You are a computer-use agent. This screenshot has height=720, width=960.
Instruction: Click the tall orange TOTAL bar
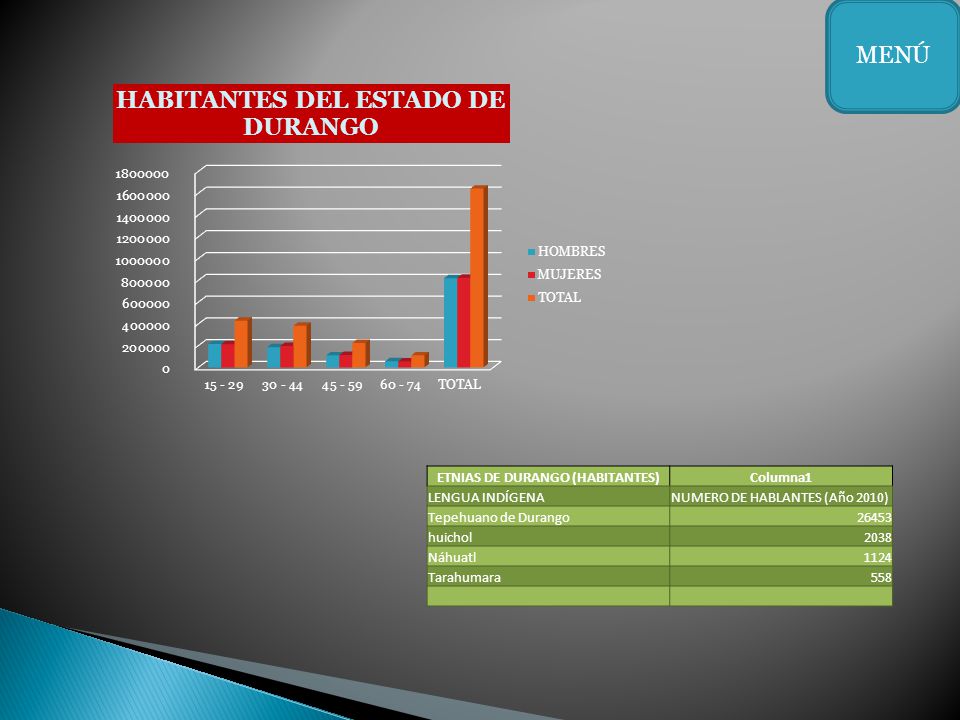pos(478,277)
